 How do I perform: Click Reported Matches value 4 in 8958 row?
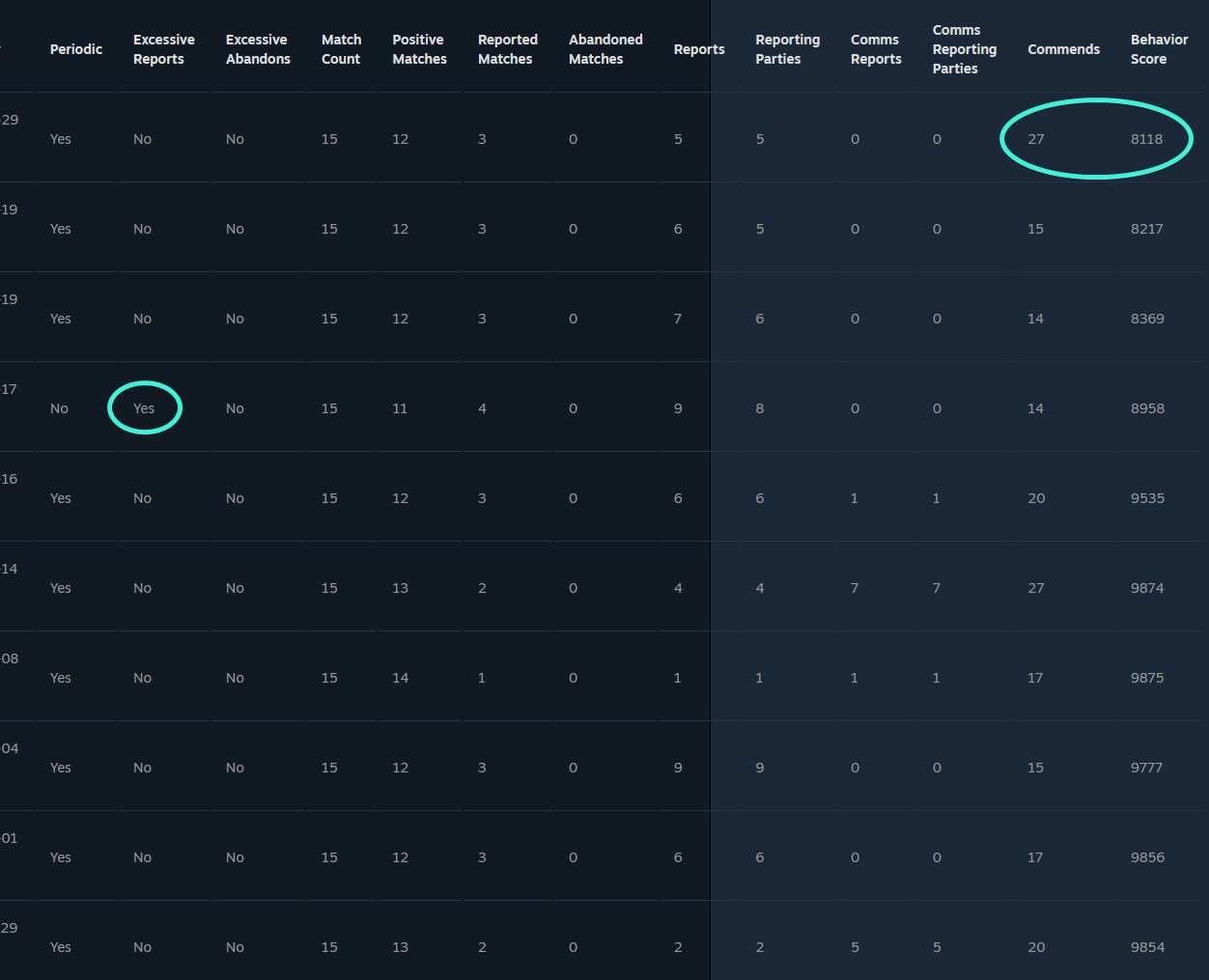[482, 408]
